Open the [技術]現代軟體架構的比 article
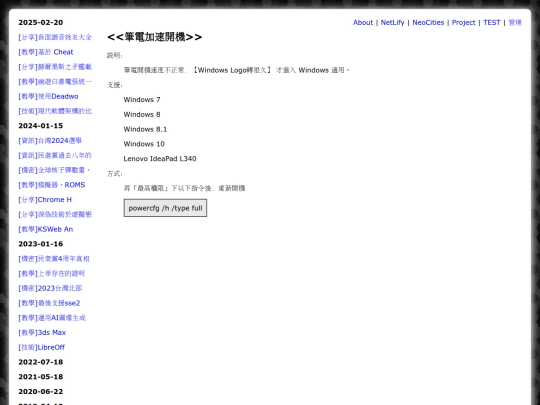 point(55,111)
